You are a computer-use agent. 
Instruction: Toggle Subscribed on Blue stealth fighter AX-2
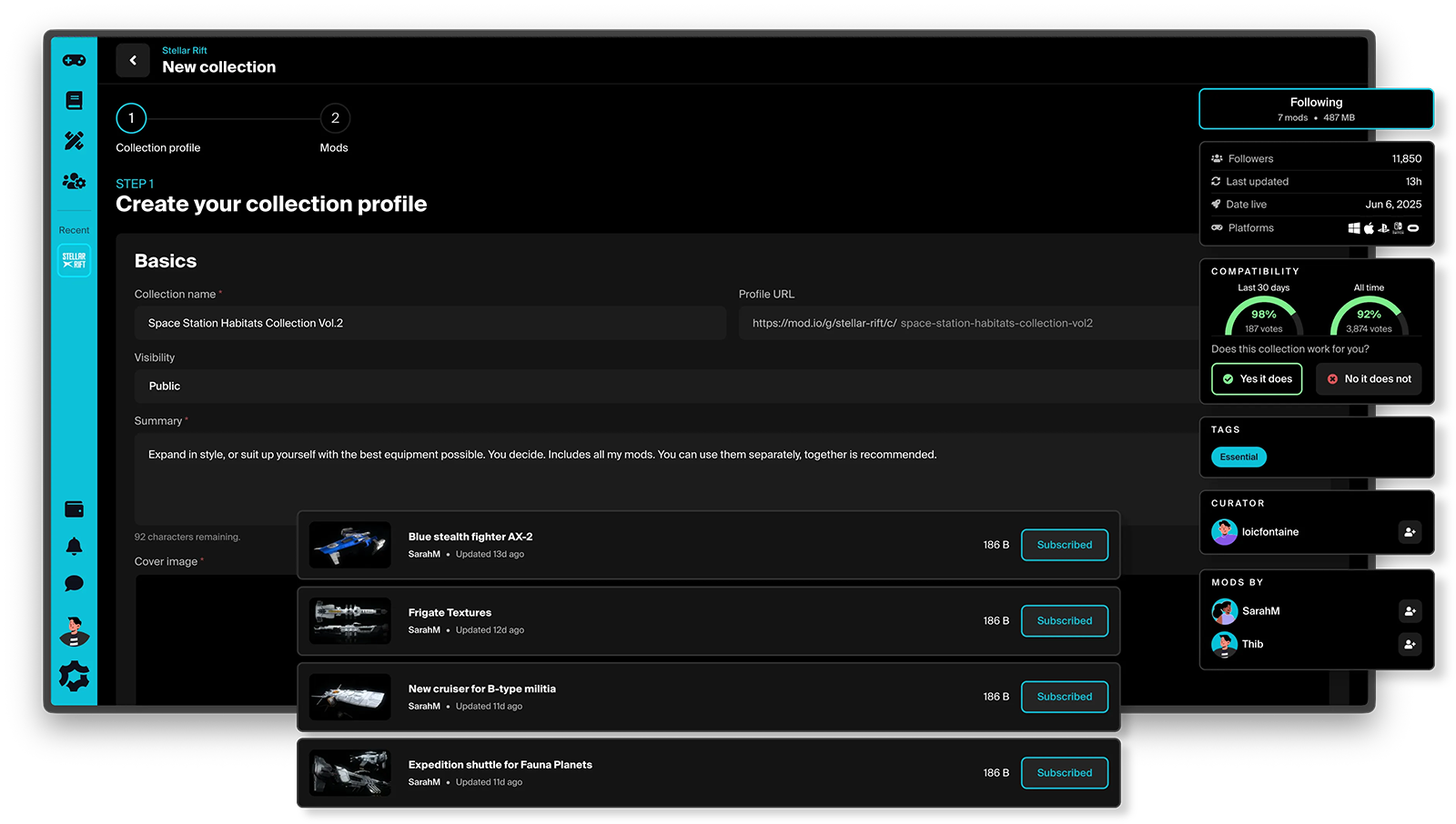point(1064,544)
